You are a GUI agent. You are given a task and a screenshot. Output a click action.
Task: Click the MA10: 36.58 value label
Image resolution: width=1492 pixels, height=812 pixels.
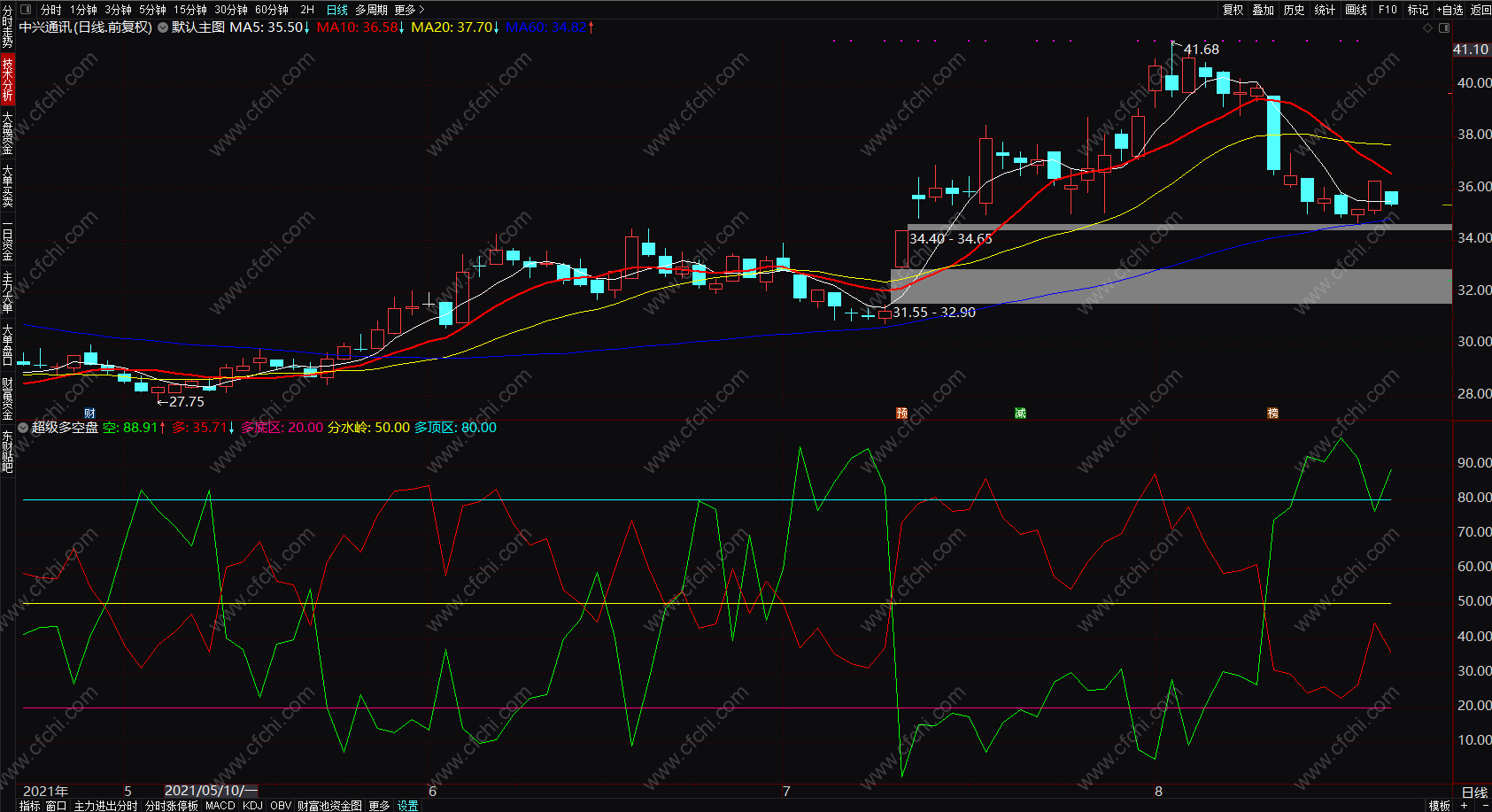[360, 27]
